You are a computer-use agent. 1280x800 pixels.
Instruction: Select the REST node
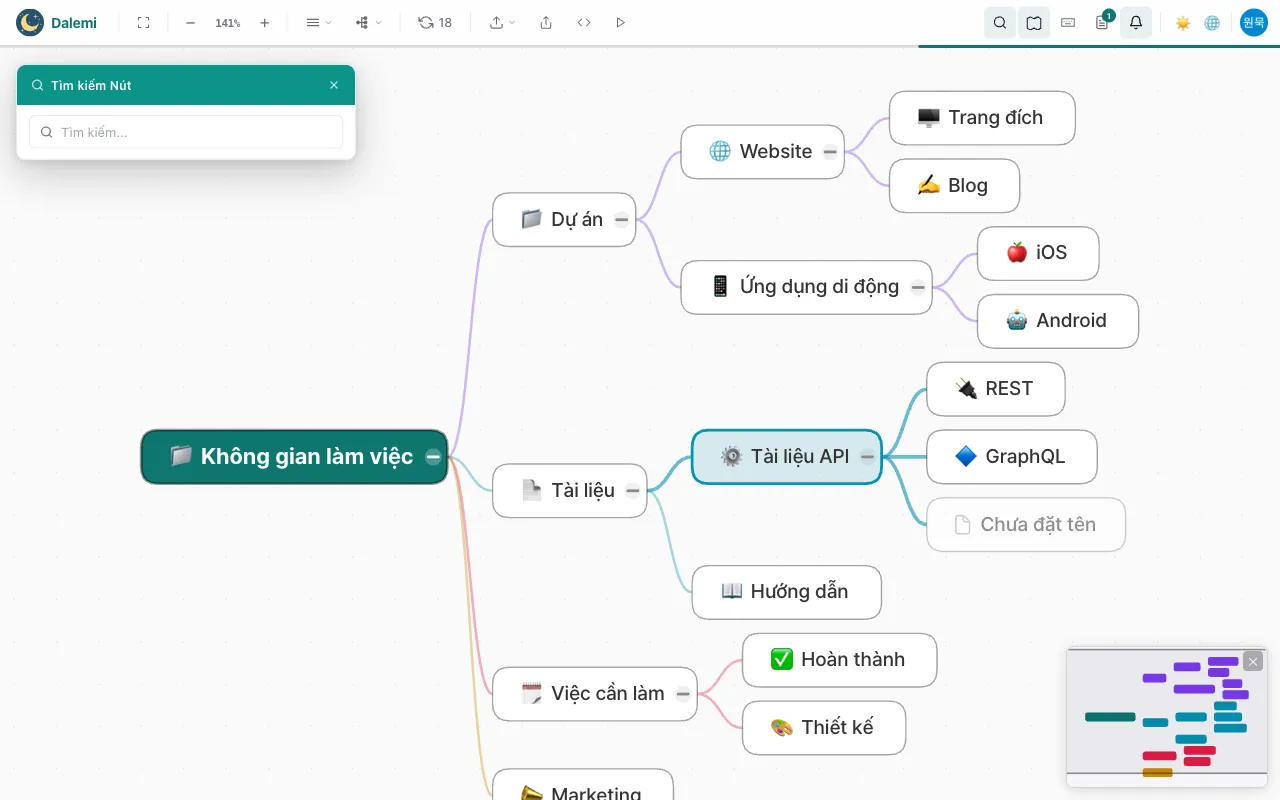pos(996,389)
